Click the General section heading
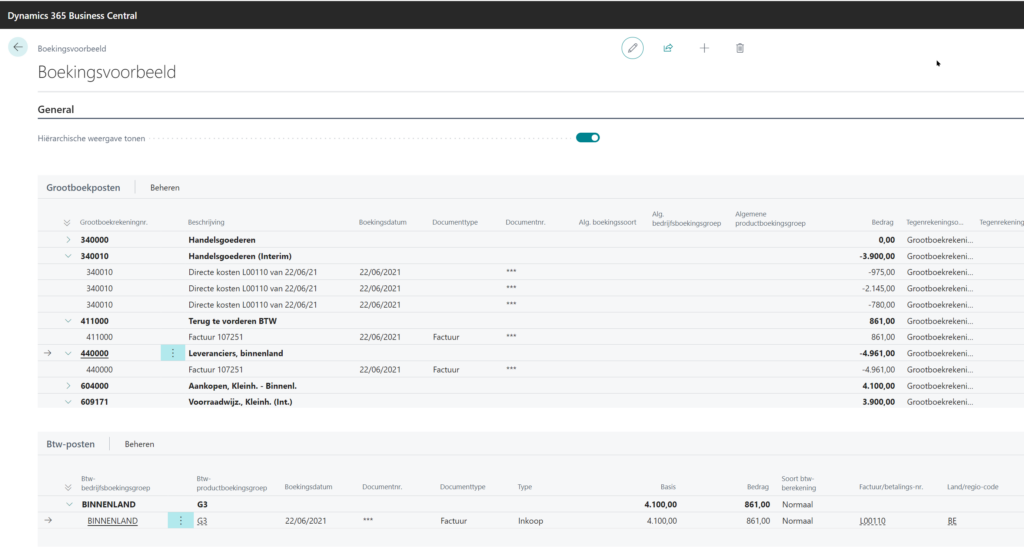Viewport: 1024px width, 560px height. [56, 109]
